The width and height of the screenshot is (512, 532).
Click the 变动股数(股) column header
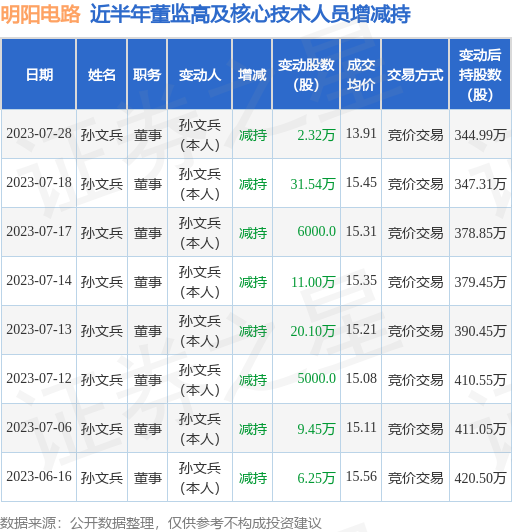[306, 74]
